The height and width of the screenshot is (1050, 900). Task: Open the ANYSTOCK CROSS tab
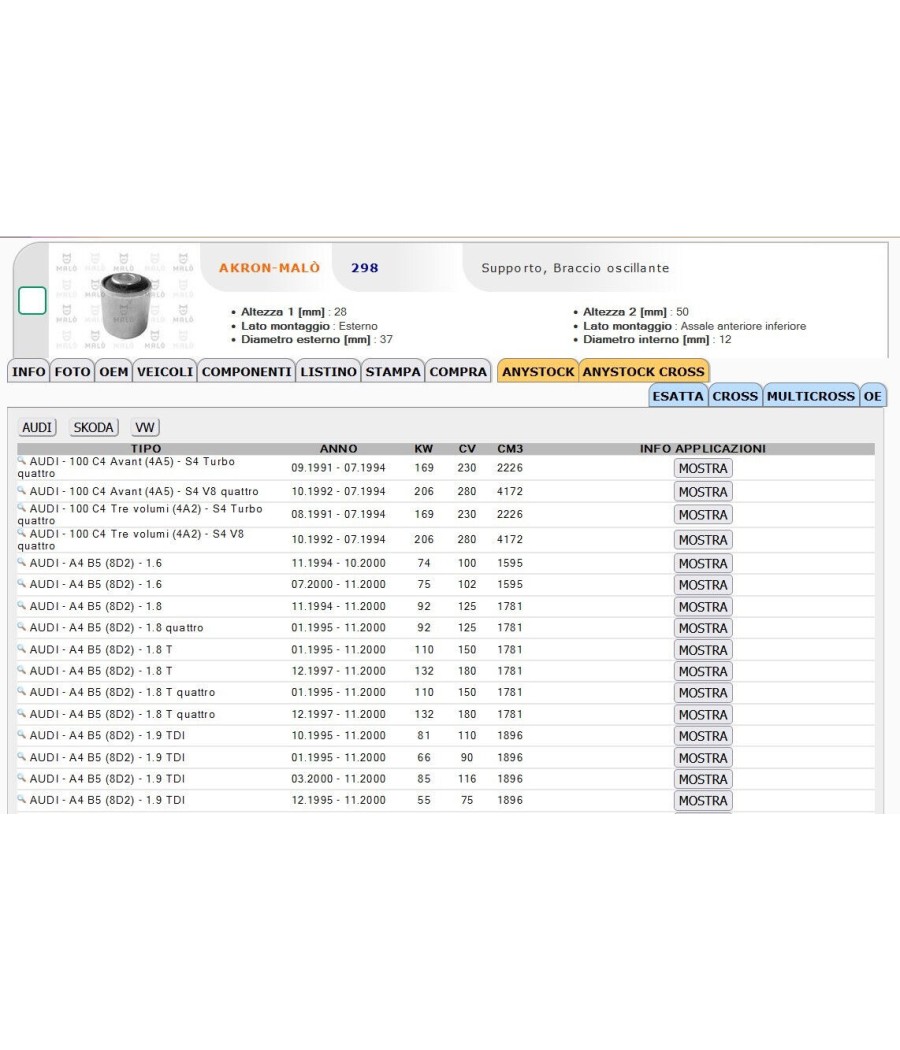pos(644,372)
